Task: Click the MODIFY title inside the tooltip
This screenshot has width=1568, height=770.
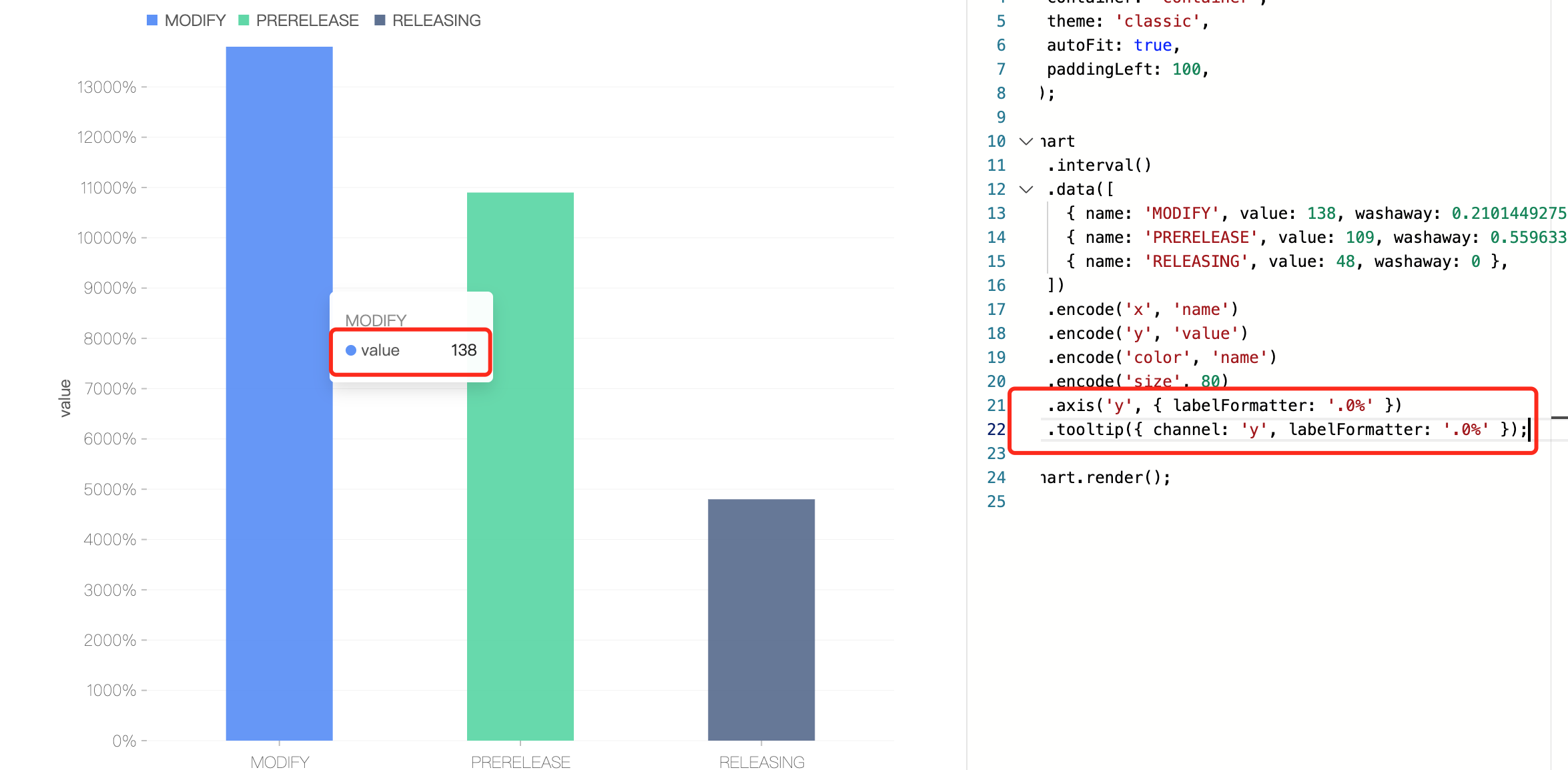Action: [x=375, y=320]
